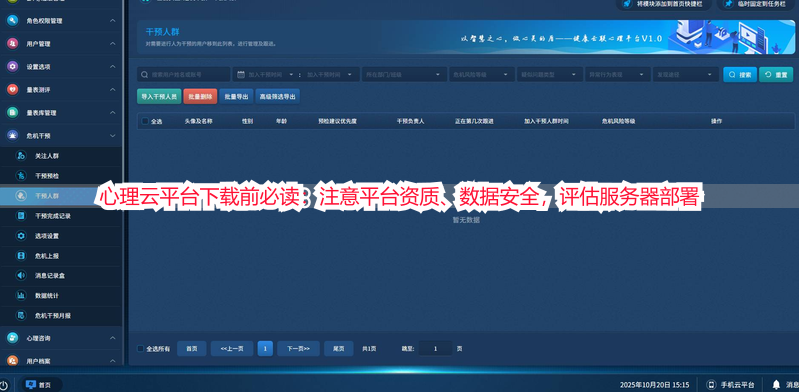Click the 干预人群 submenu icon
Screen dimensions: 799x392
(21, 196)
